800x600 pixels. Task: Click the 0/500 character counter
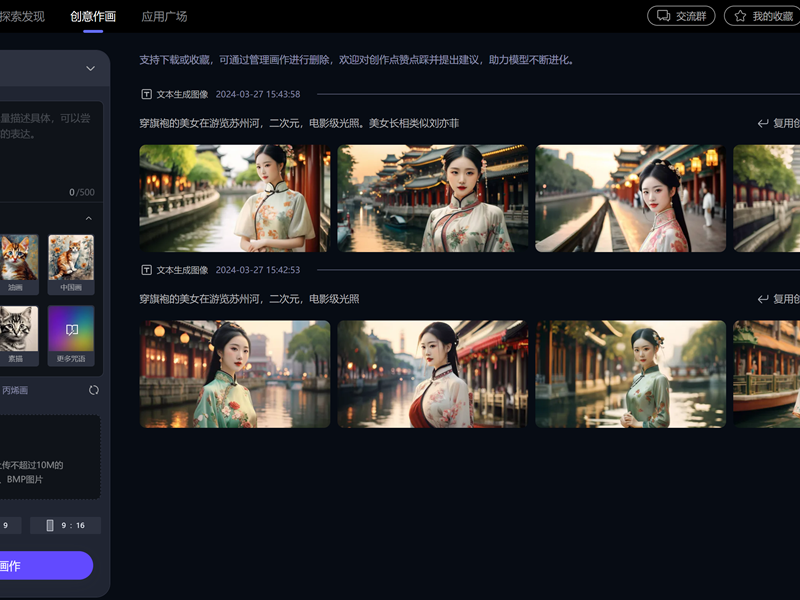coord(82,192)
